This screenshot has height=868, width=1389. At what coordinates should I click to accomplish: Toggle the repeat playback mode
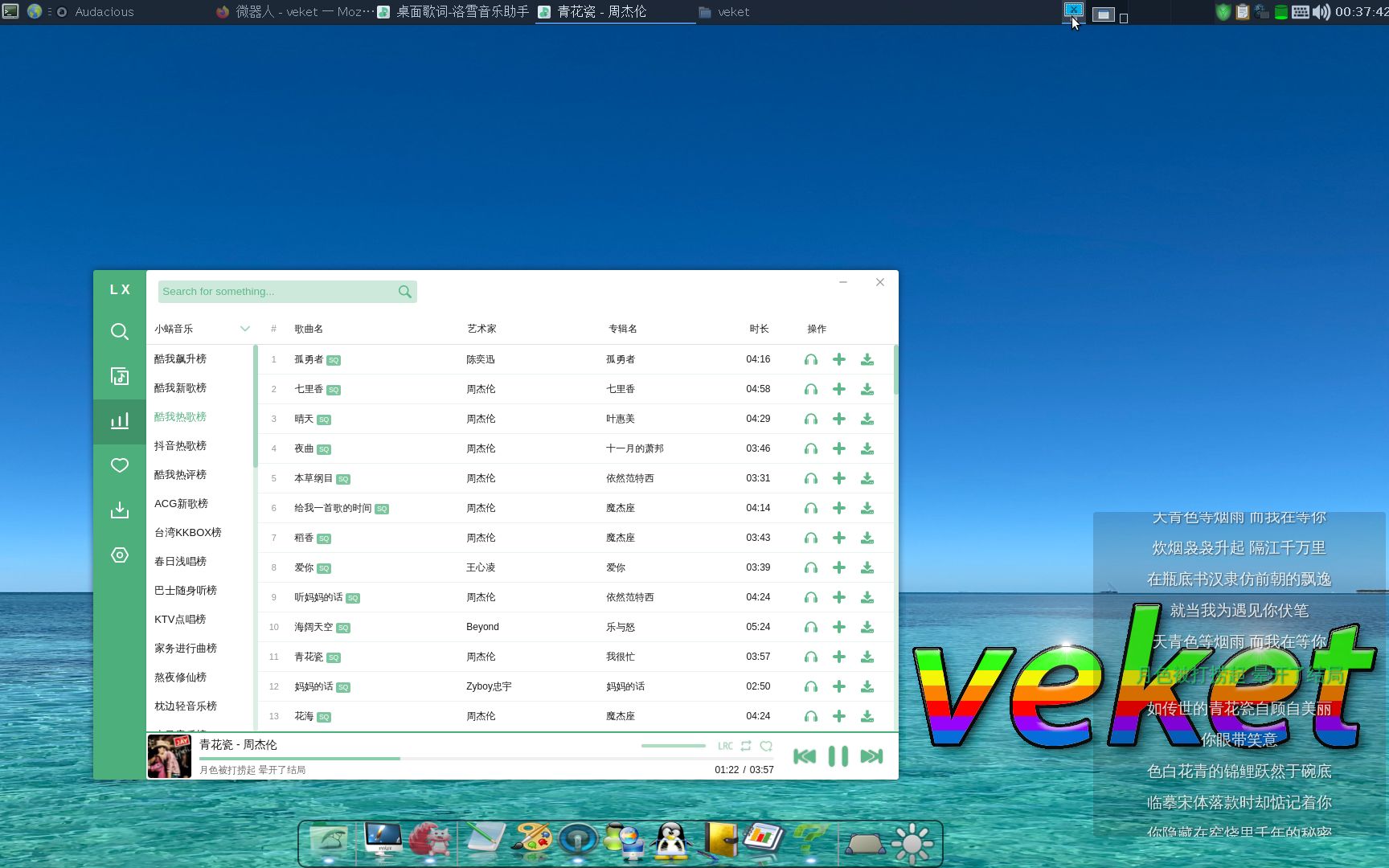(x=745, y=746)
